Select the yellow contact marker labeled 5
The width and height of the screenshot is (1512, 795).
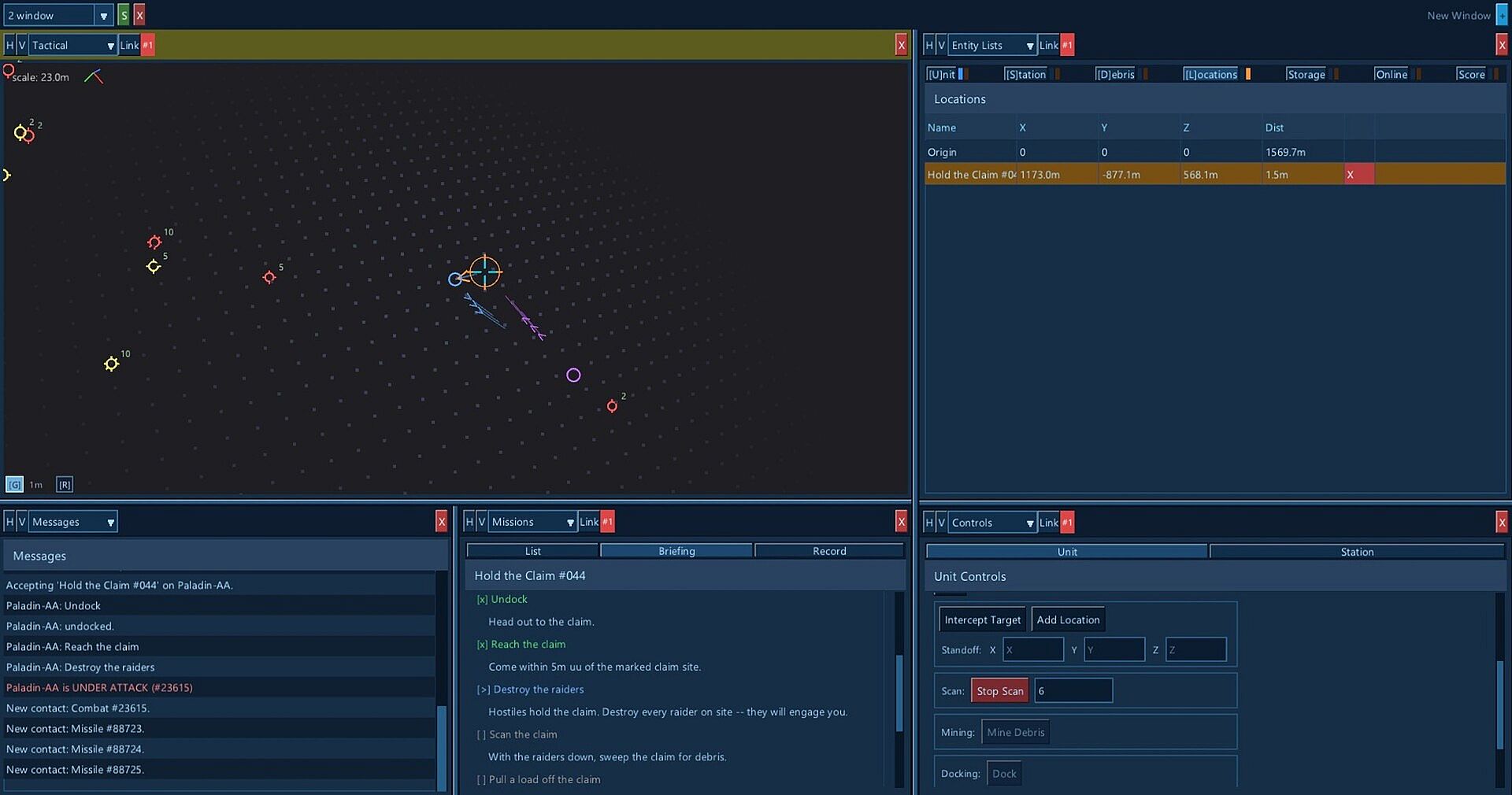point(154,266)
